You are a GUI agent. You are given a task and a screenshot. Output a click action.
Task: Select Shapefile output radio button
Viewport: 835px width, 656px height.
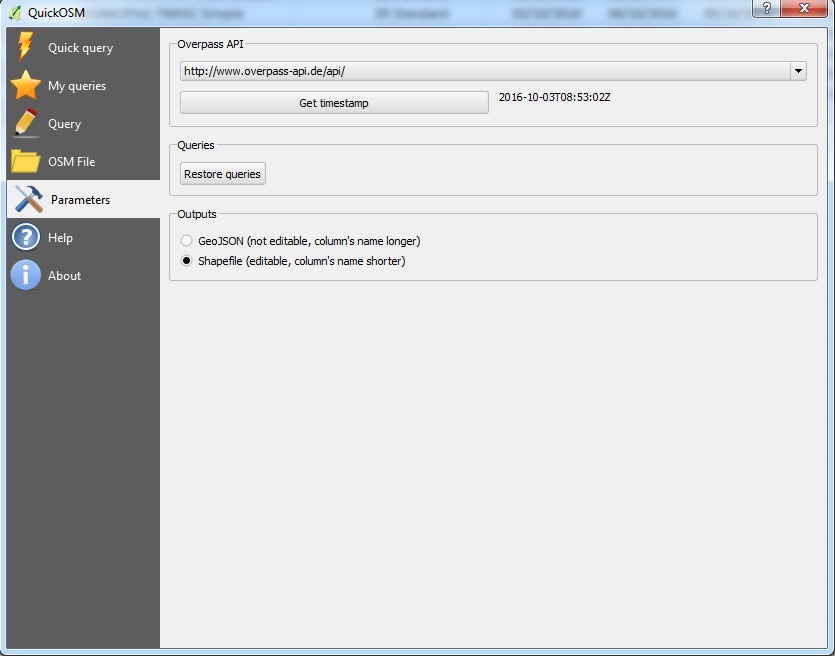coord(186,261)
